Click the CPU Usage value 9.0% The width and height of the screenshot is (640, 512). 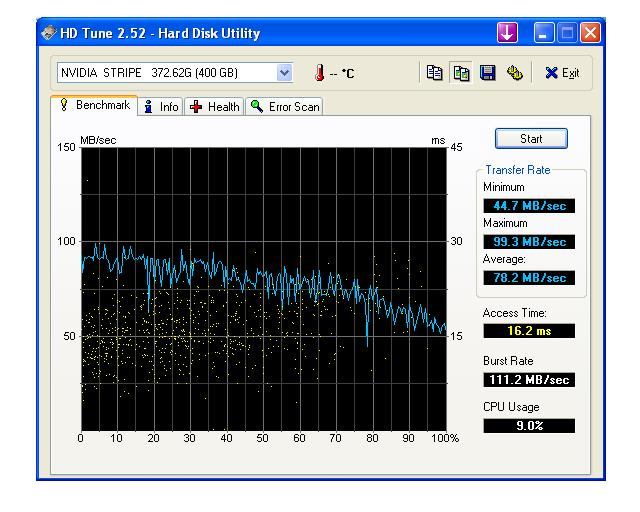tap(529, 426)
